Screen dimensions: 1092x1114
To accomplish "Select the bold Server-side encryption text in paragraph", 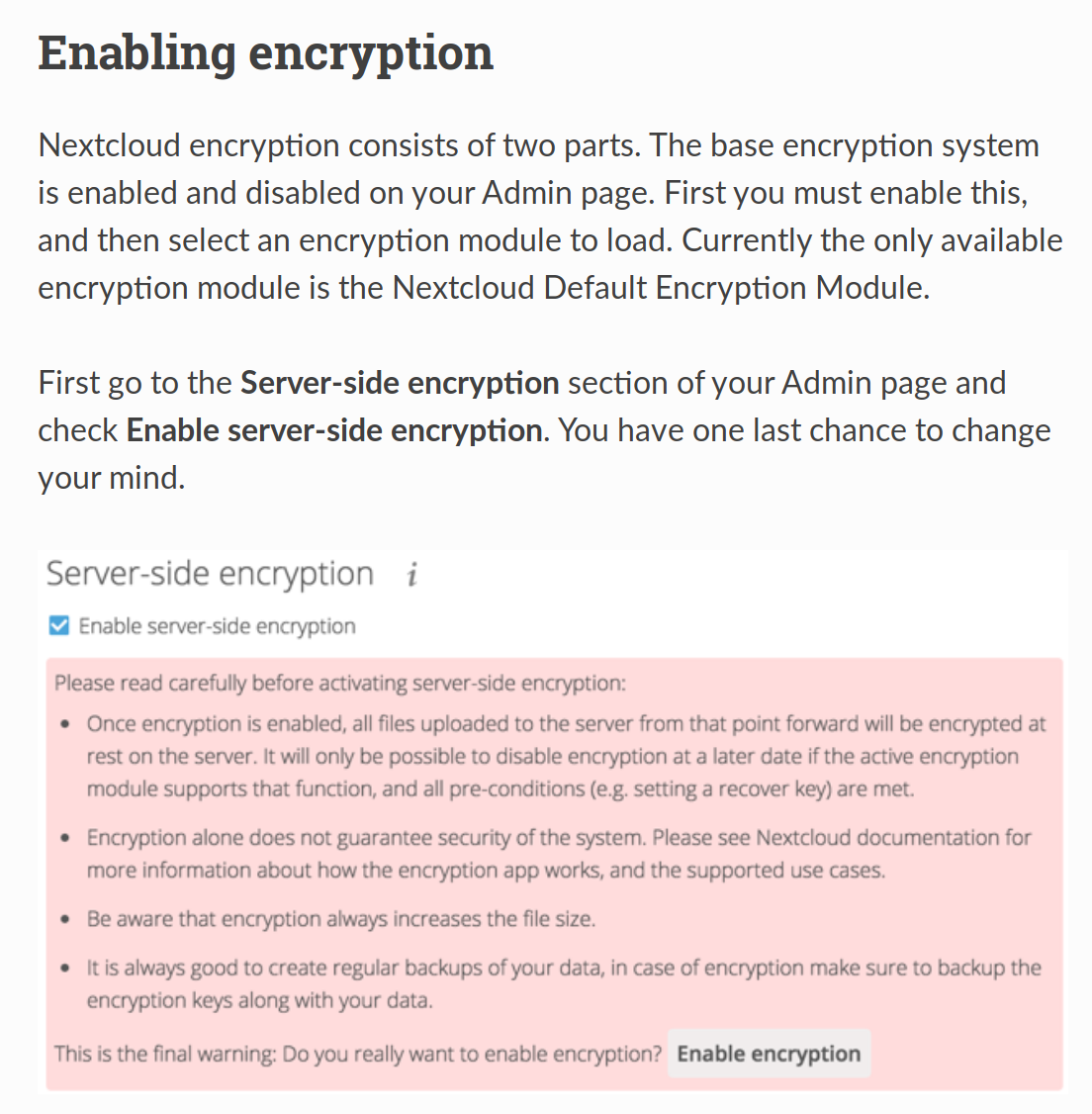I will (398, 382).
